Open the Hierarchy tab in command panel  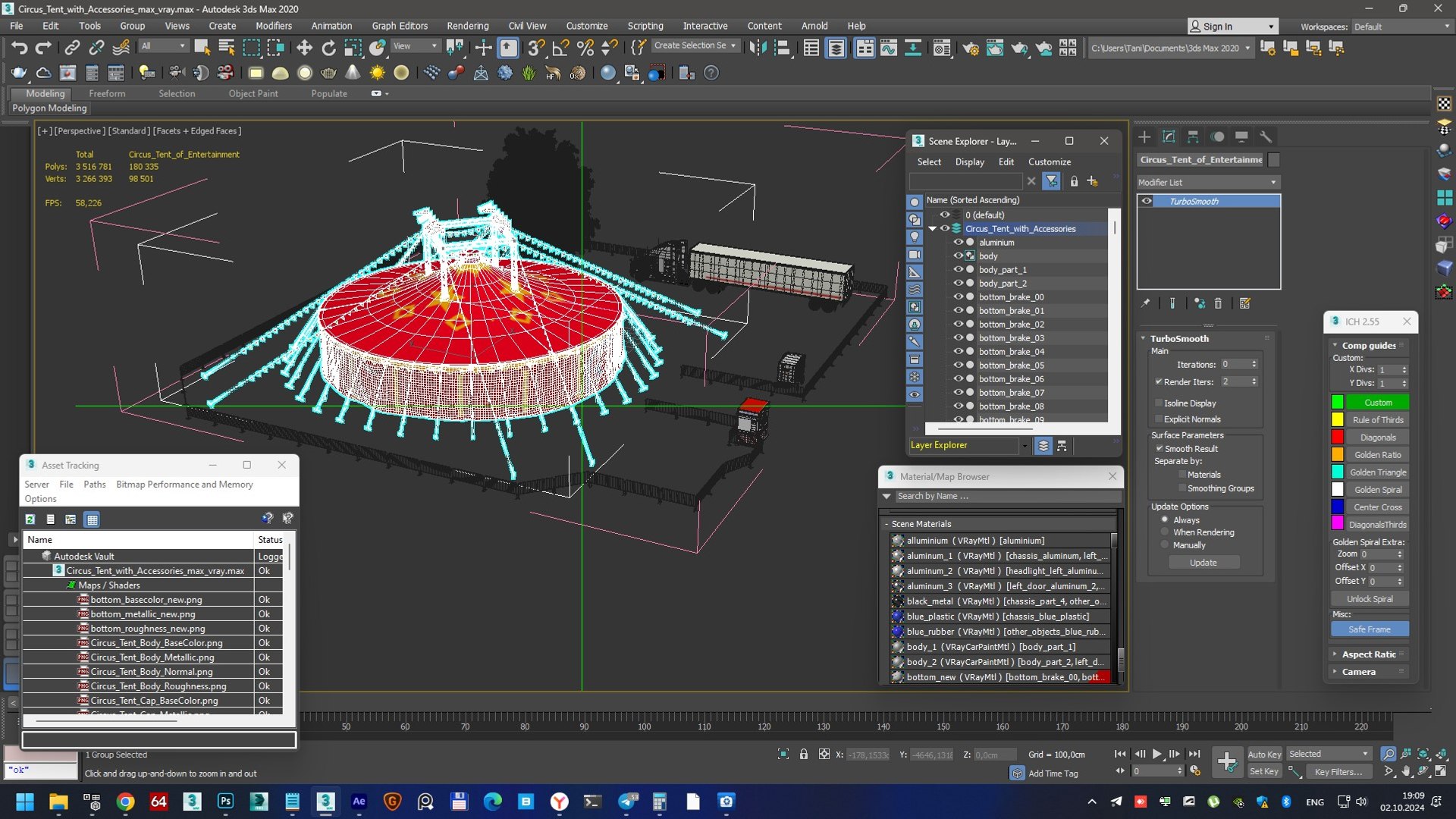1193,136
